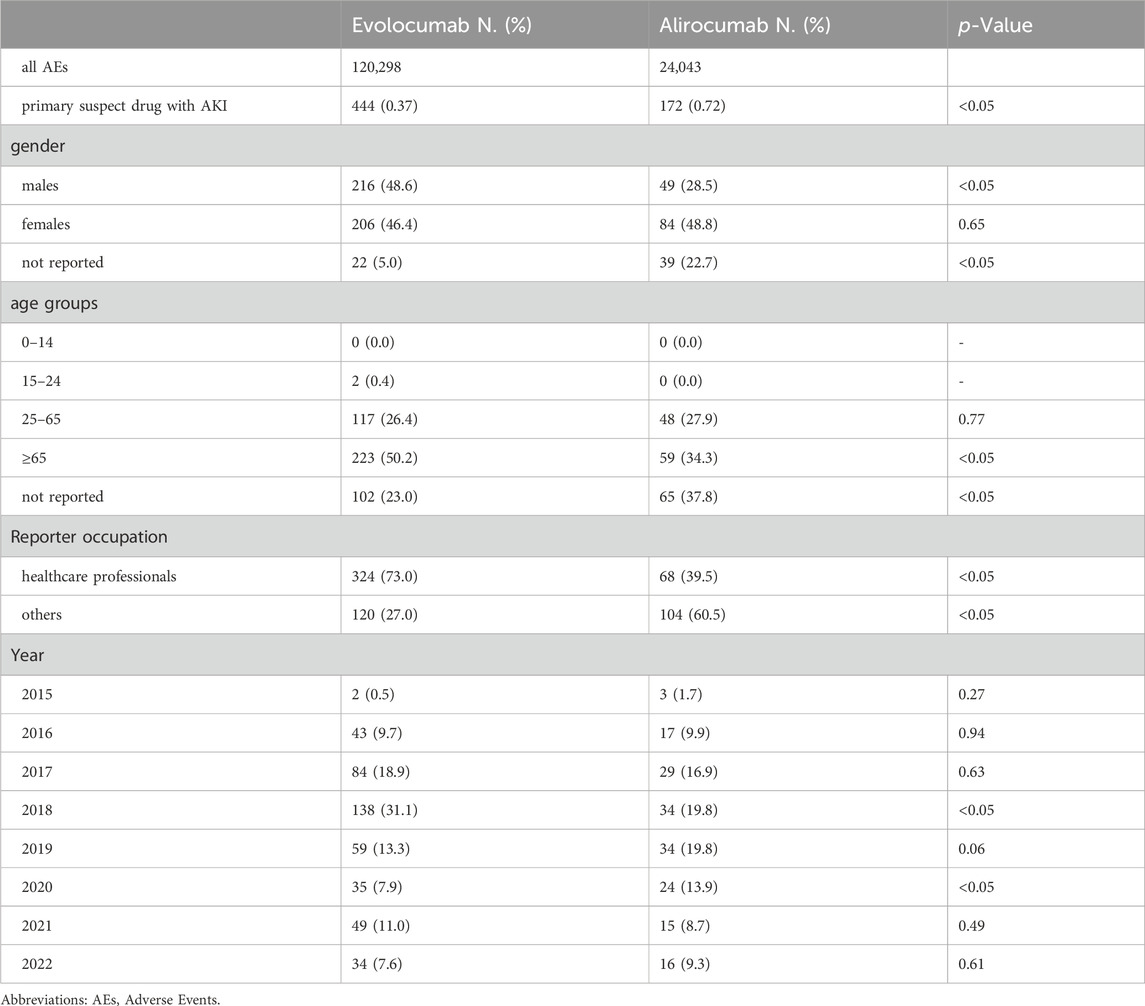Image resolution: width=1145 pixels, height=1006 pixels.
Task: Click the cell 84 (48.8)
Action: pyautogui.click(x=689, y=224)
